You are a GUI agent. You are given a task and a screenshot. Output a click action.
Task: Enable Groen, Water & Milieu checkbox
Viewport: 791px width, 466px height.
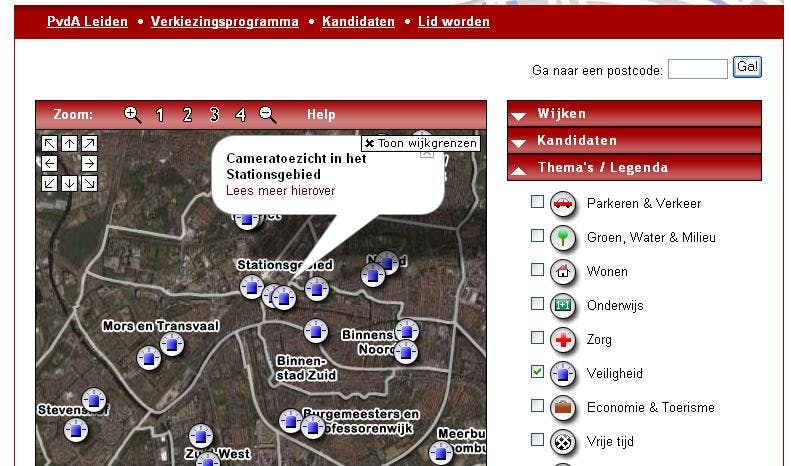click(x=537, y=236)
